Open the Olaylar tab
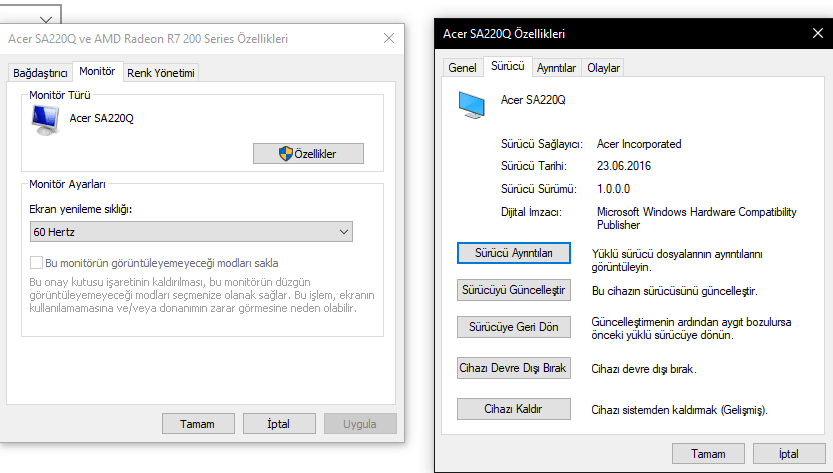833x473 pixels. point(604,67)
